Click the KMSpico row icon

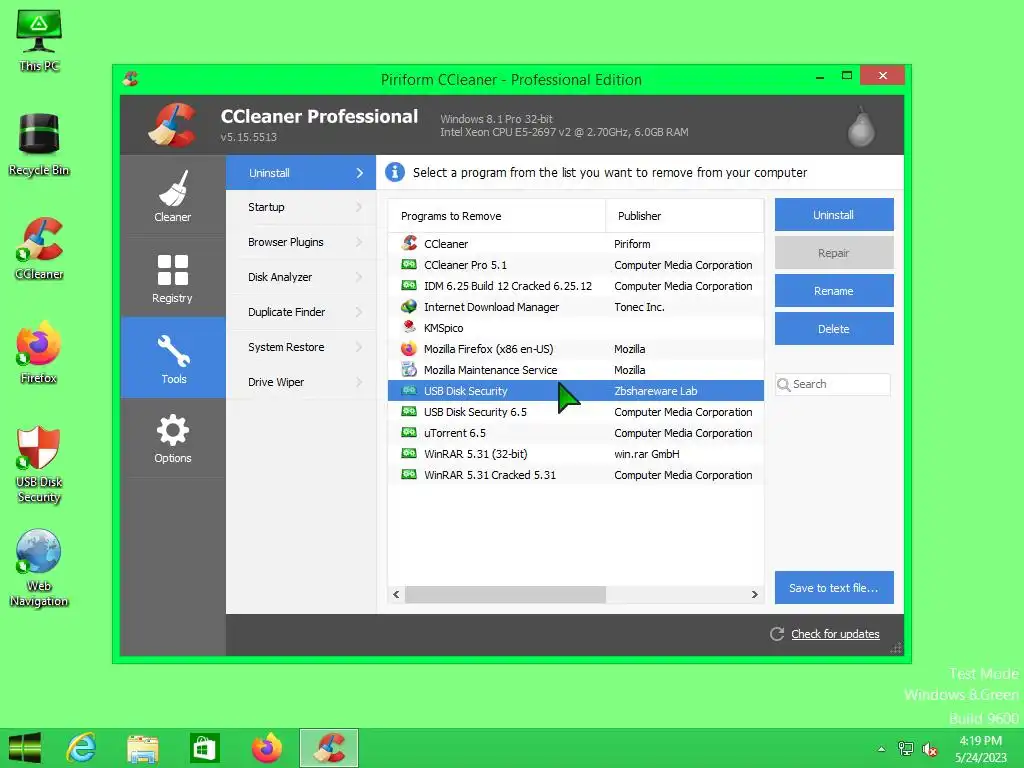409,327
